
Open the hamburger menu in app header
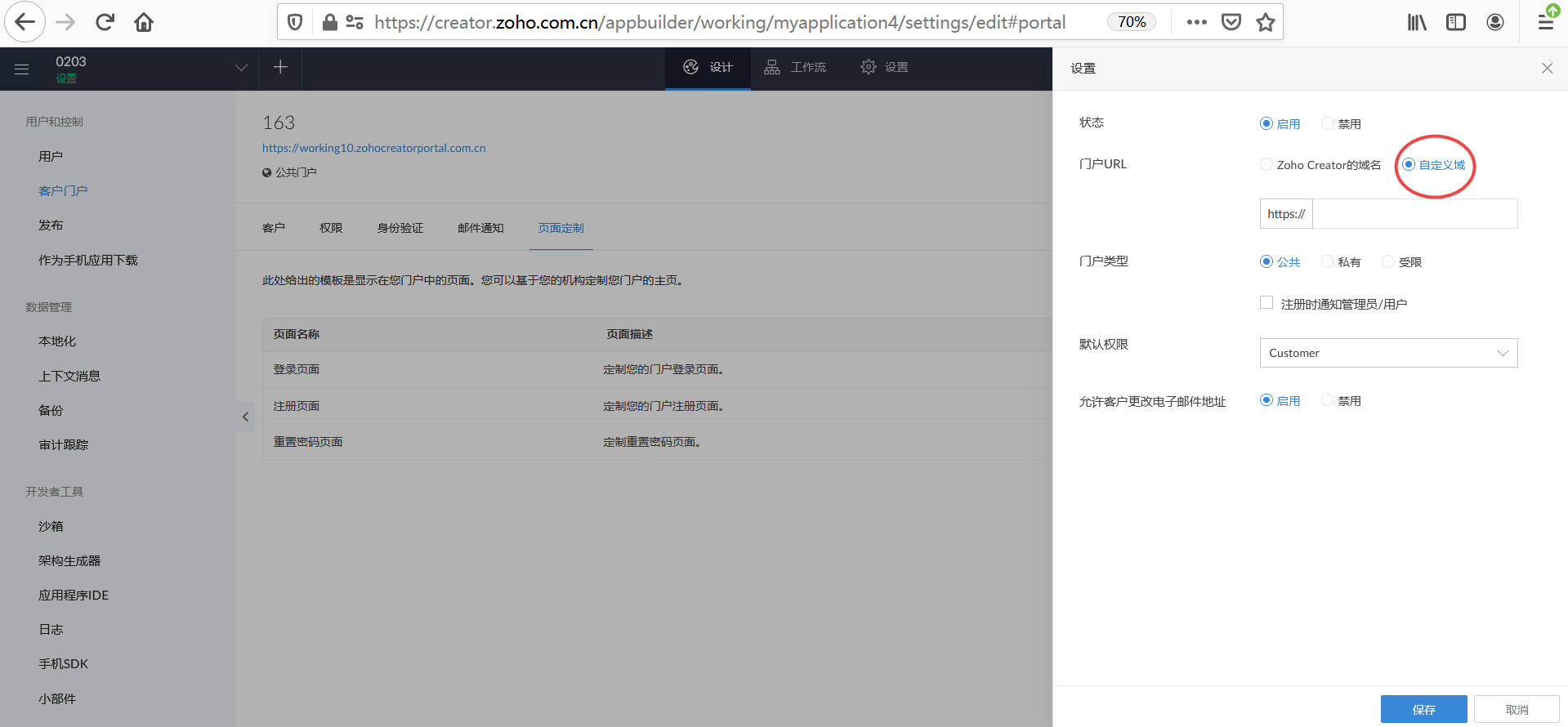[22, 69]
